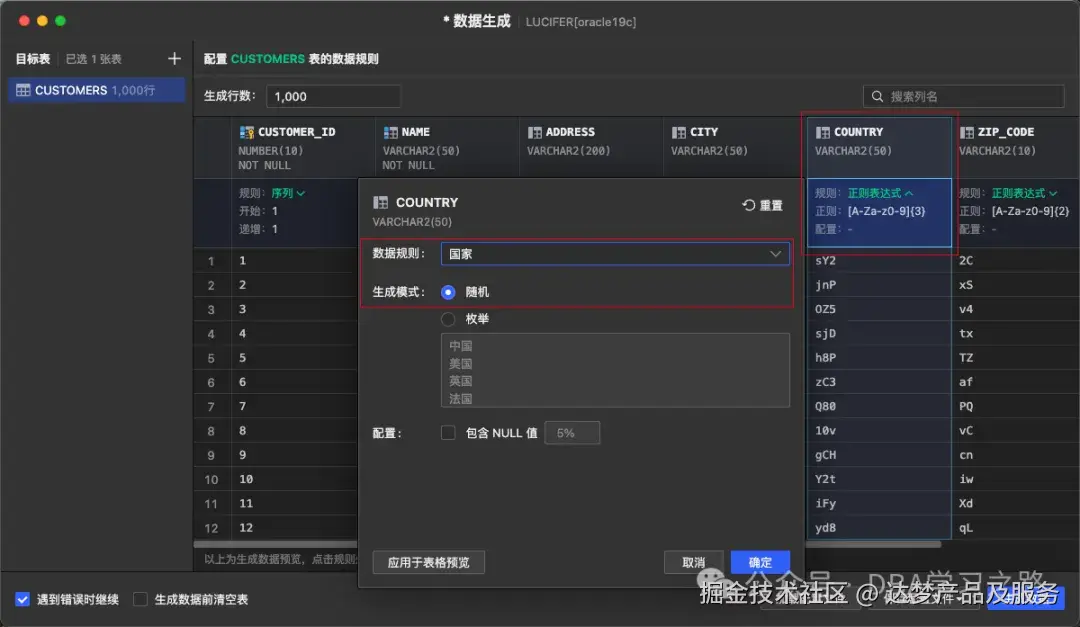Image resolution: width=1080 pixels, height=627 pixels.
Task: Switch to the 目标表 panel tab
Action: pos(33,58)
